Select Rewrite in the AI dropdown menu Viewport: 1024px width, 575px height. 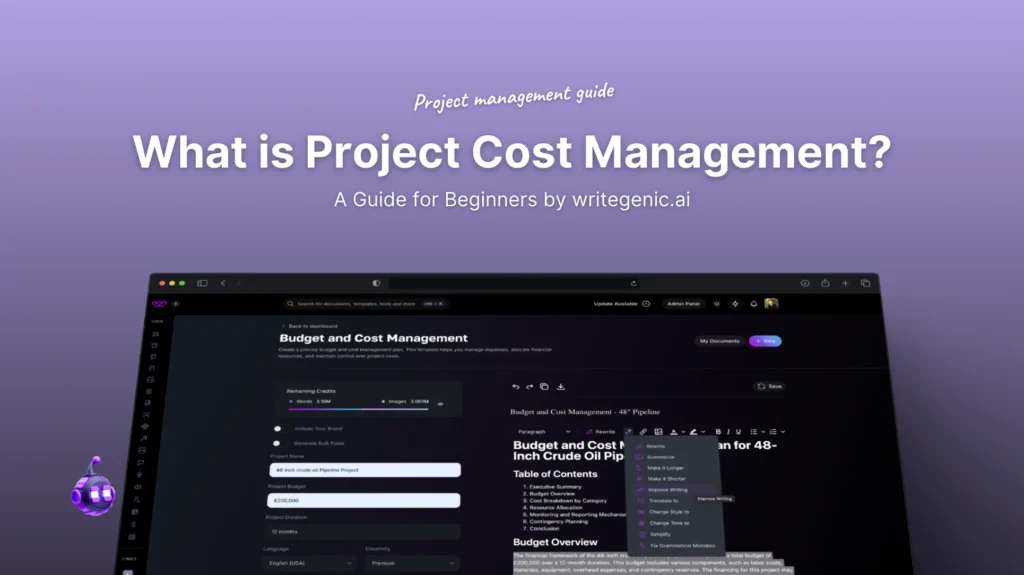pos(656,446)
